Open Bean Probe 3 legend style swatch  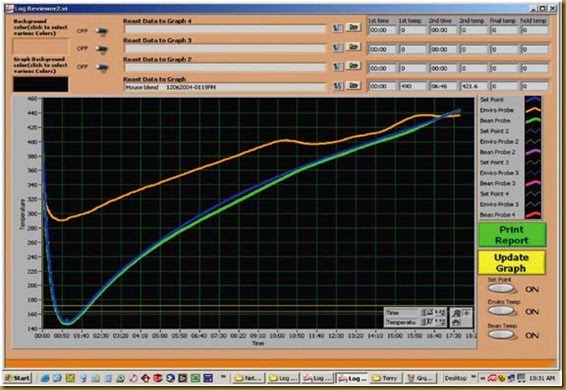[x=533, y=183]
